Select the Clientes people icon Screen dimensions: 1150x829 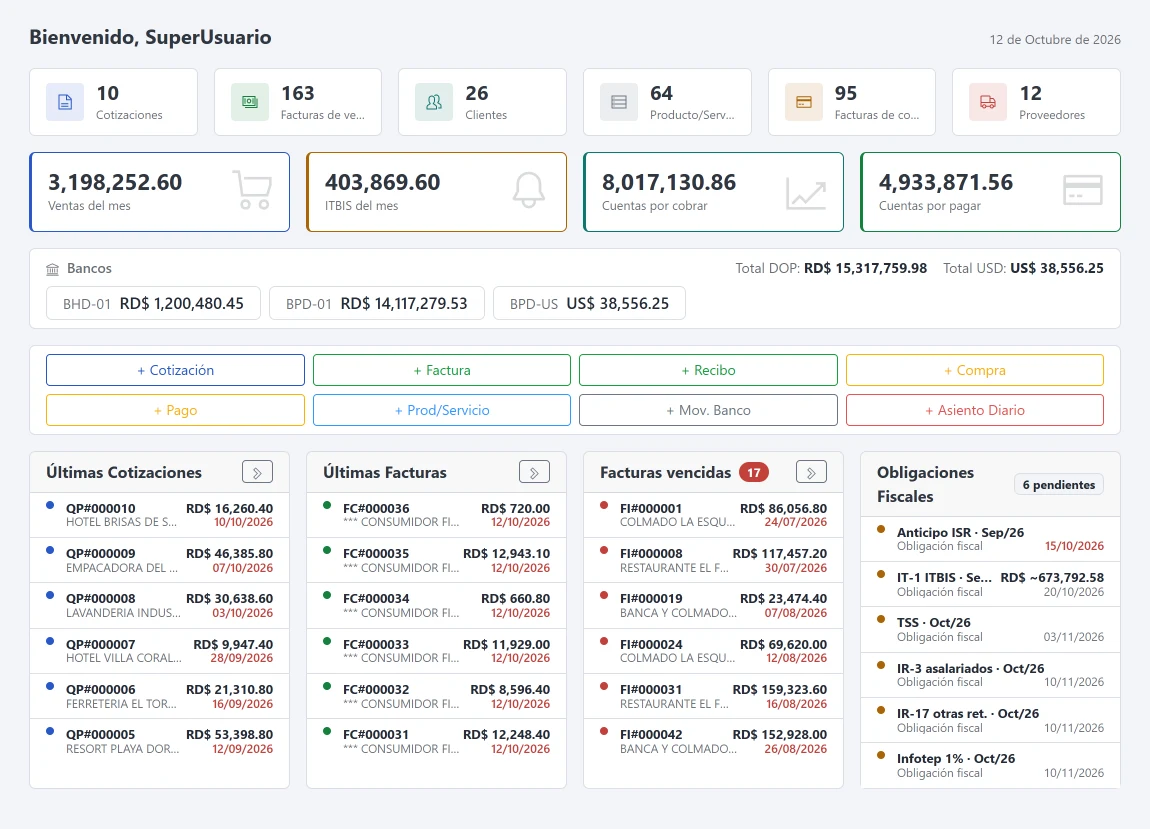[434, 102]
